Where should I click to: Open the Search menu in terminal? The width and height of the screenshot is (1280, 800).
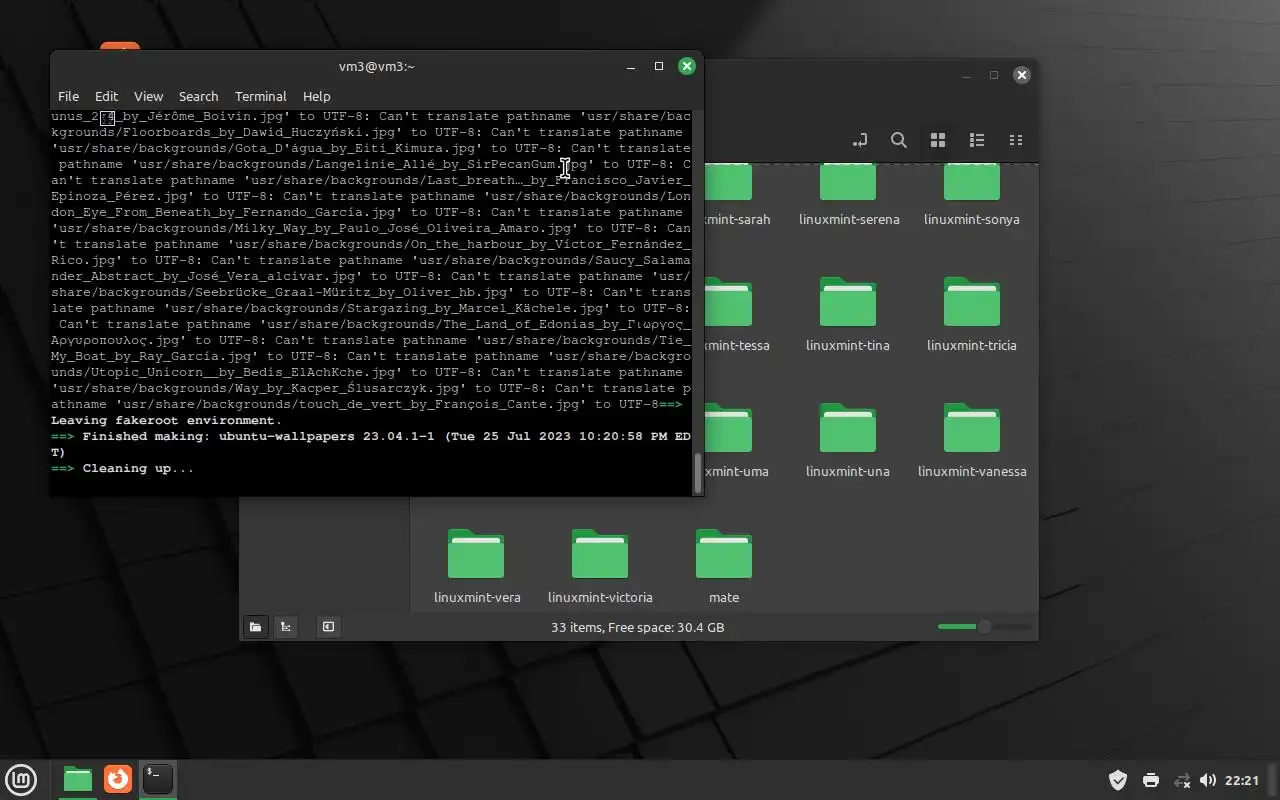tap(198, 96)
